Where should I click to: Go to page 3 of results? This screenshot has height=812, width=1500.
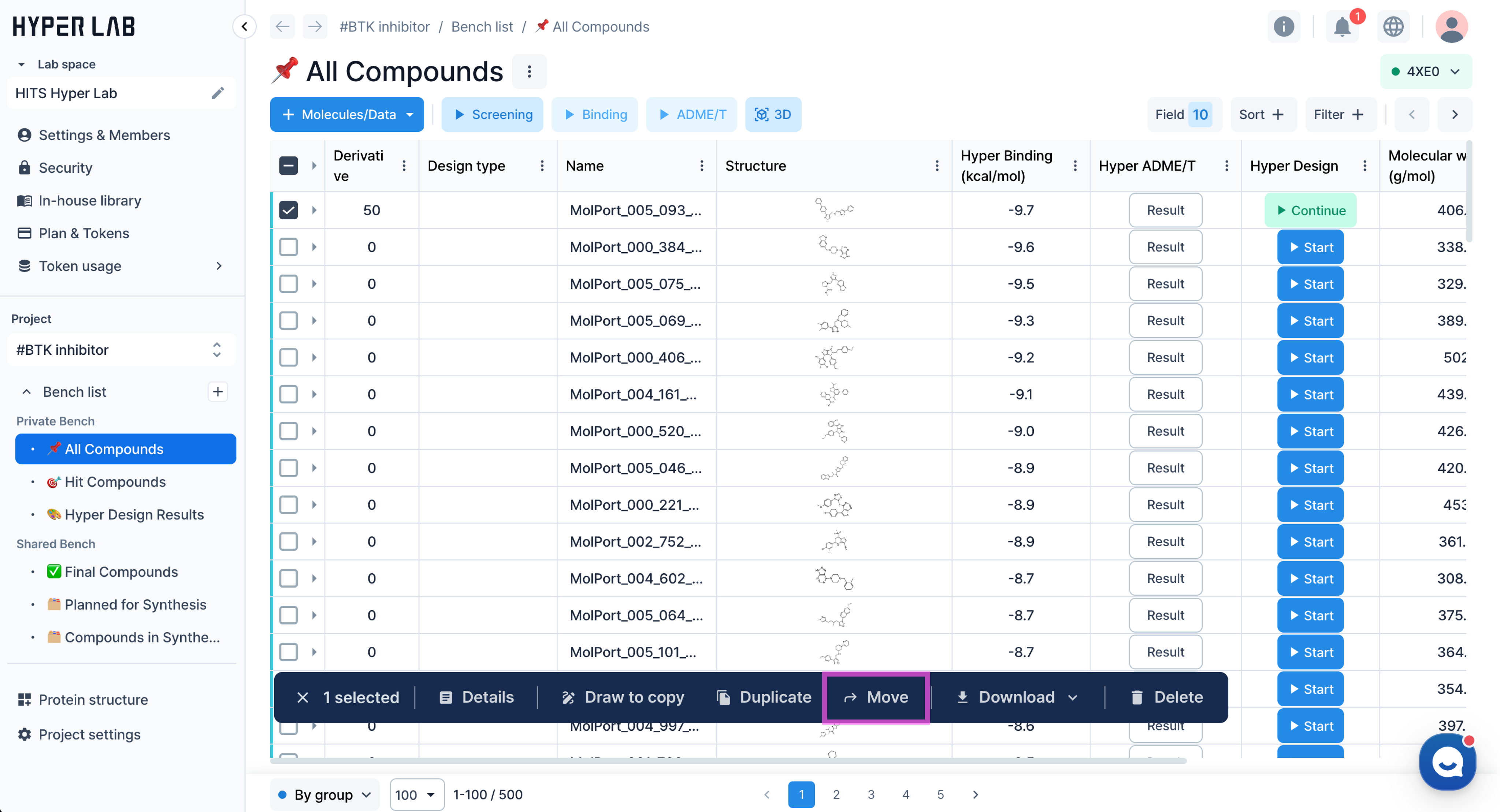pos(870,794)
